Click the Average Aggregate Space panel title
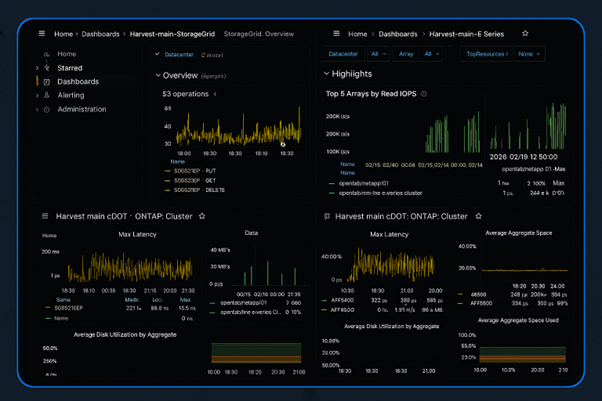Screen dimensions: 602x401 pyautogui.click(x=519, y=233)
